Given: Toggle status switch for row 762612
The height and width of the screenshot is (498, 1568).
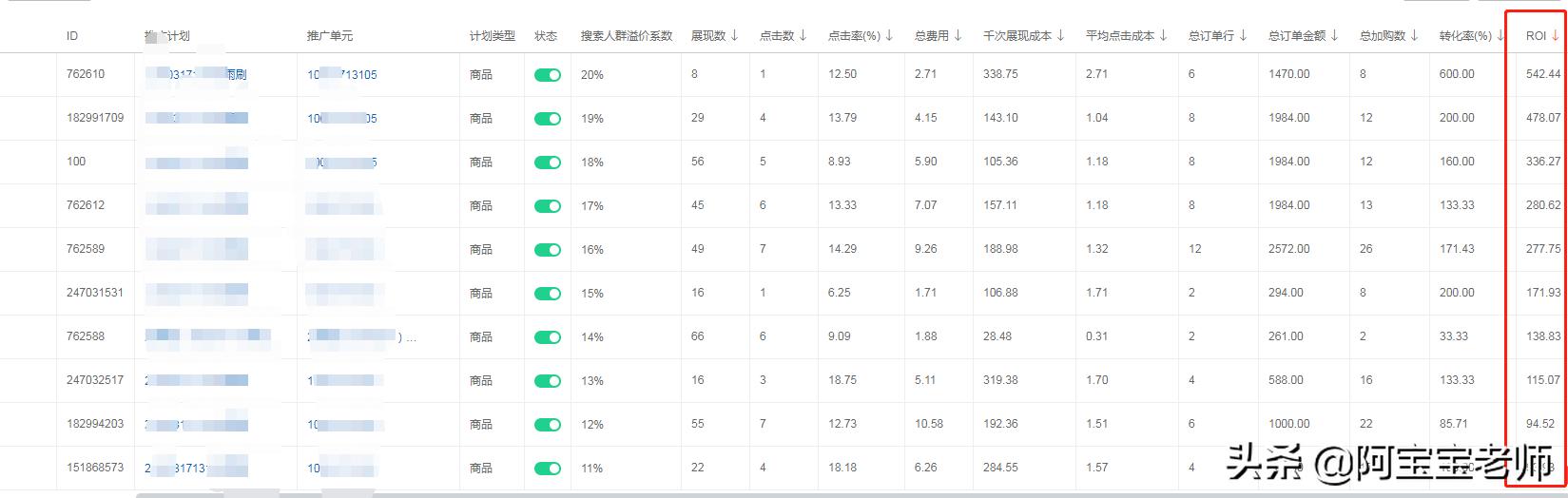Looking at the screenshot, I should (548, 206).
